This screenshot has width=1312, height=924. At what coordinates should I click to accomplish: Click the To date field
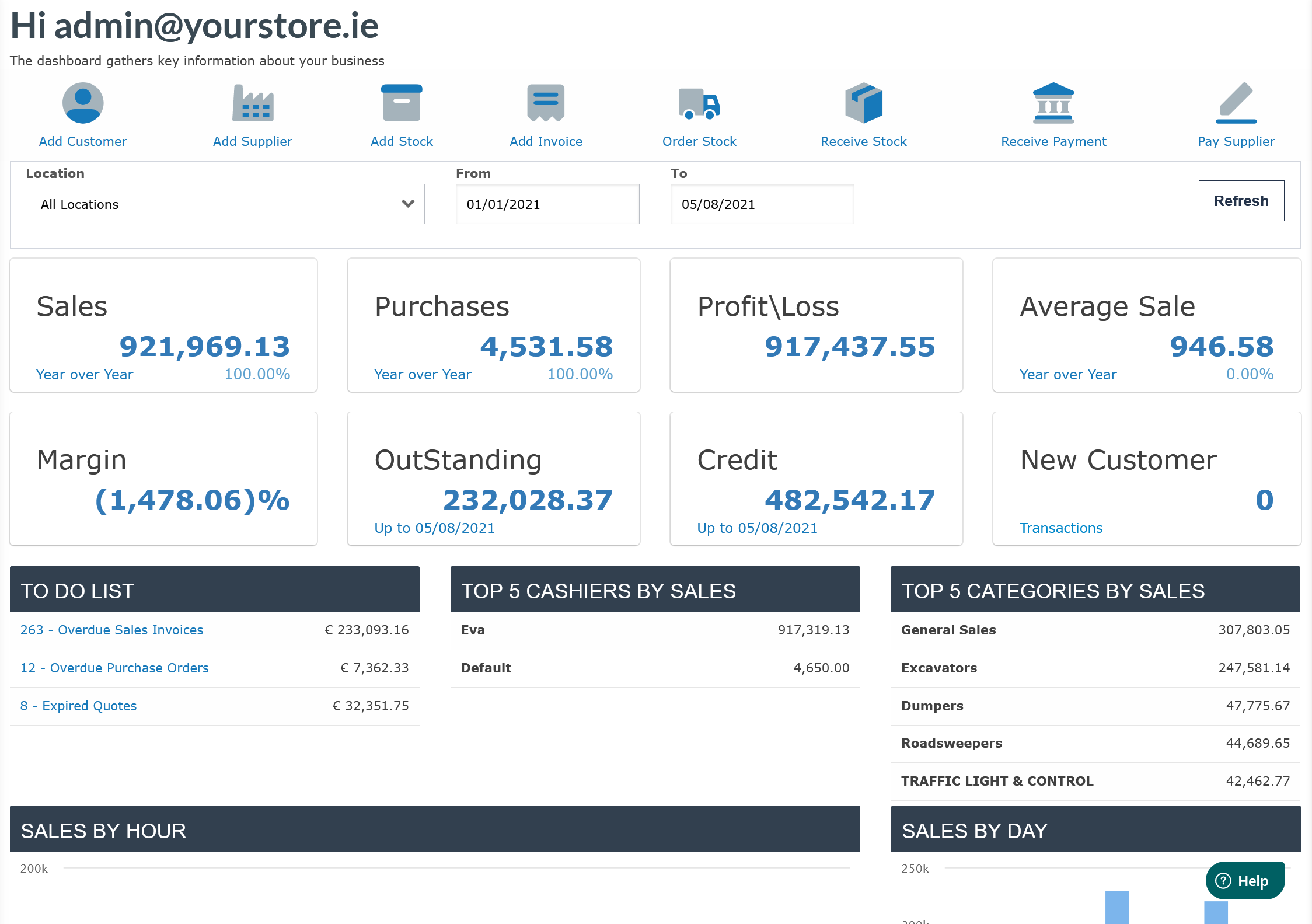(x=762, y=204)
